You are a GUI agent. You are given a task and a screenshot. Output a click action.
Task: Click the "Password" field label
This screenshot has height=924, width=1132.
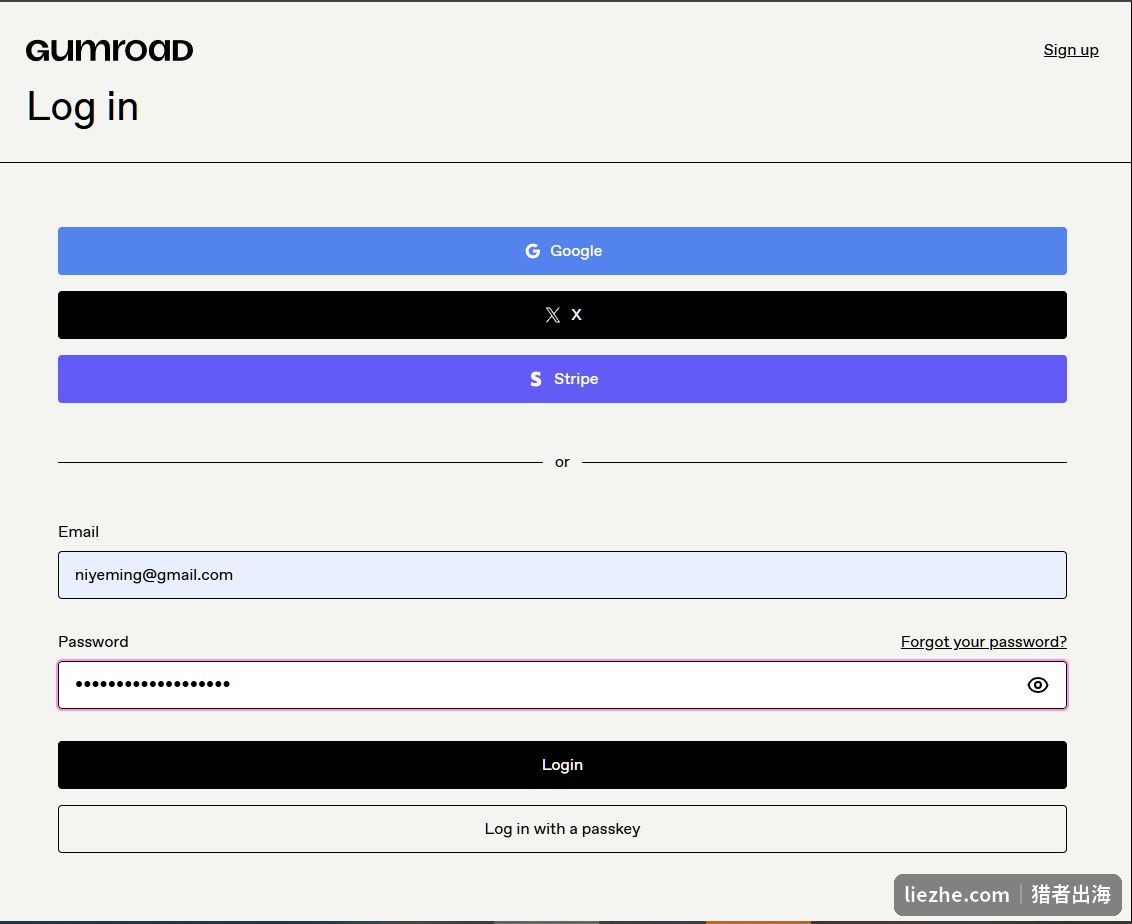(93, 642)
